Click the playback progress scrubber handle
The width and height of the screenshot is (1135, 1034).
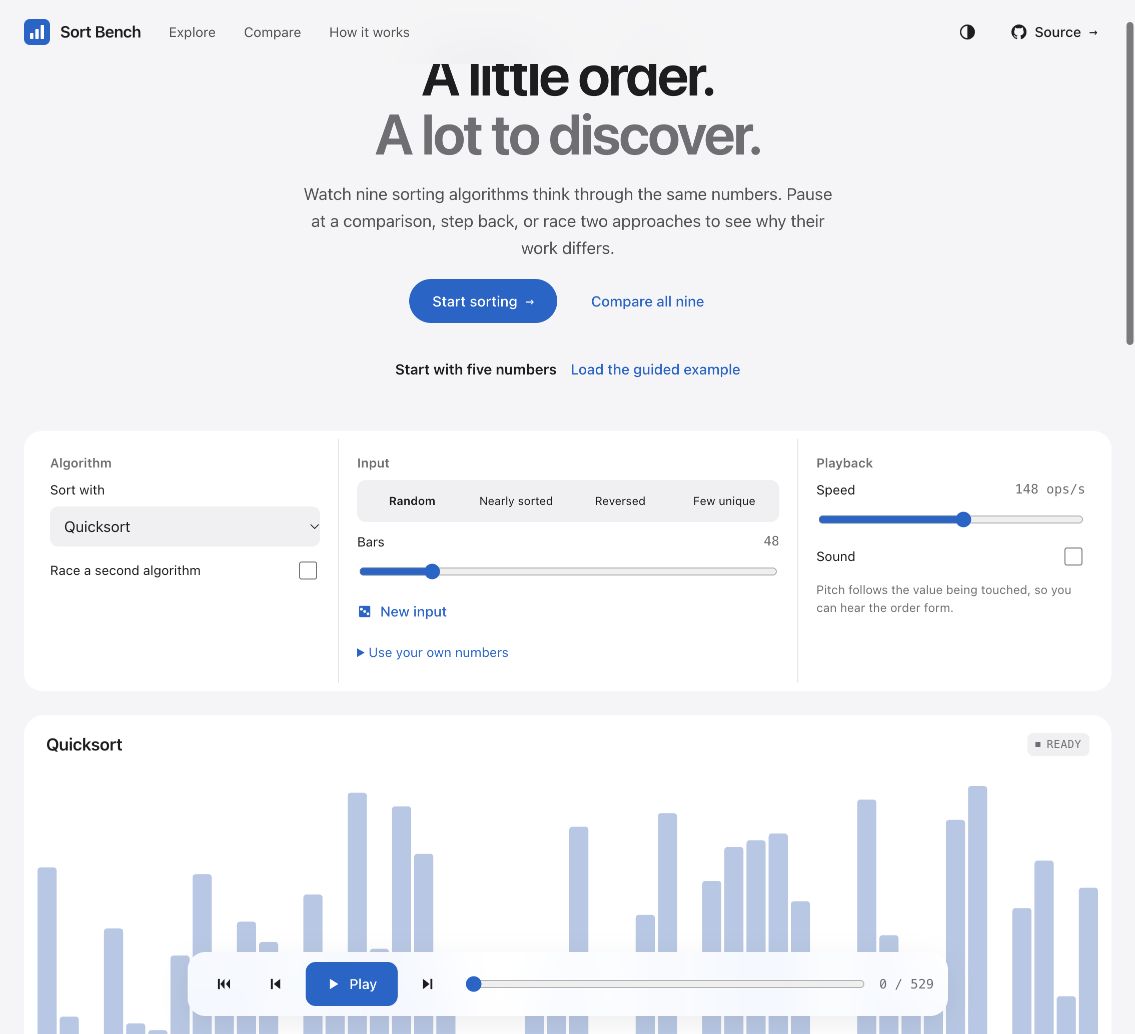point(473,984)
